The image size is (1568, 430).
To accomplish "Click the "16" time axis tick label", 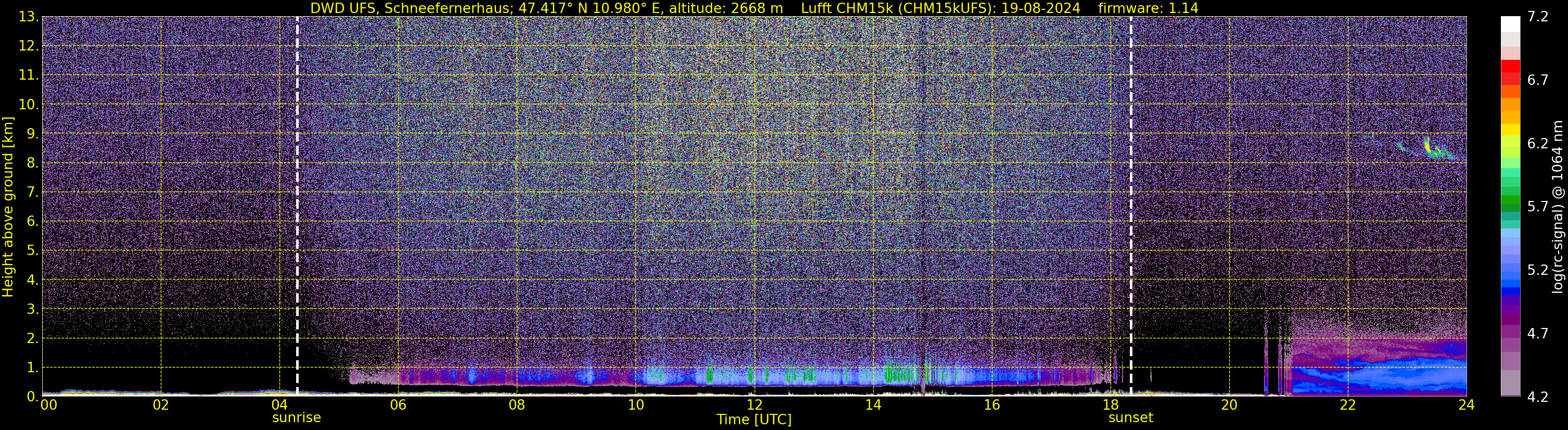I will pos(991,405).
